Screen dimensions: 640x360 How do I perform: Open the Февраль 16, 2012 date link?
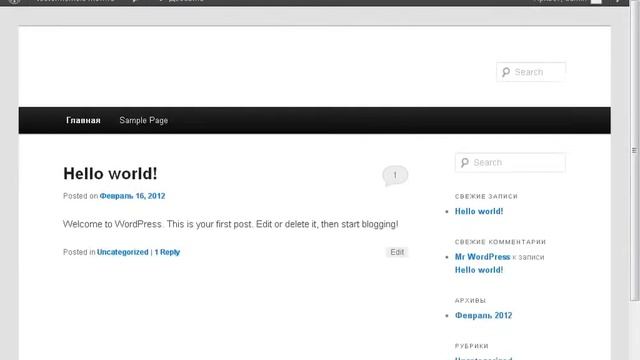point(132,196)
